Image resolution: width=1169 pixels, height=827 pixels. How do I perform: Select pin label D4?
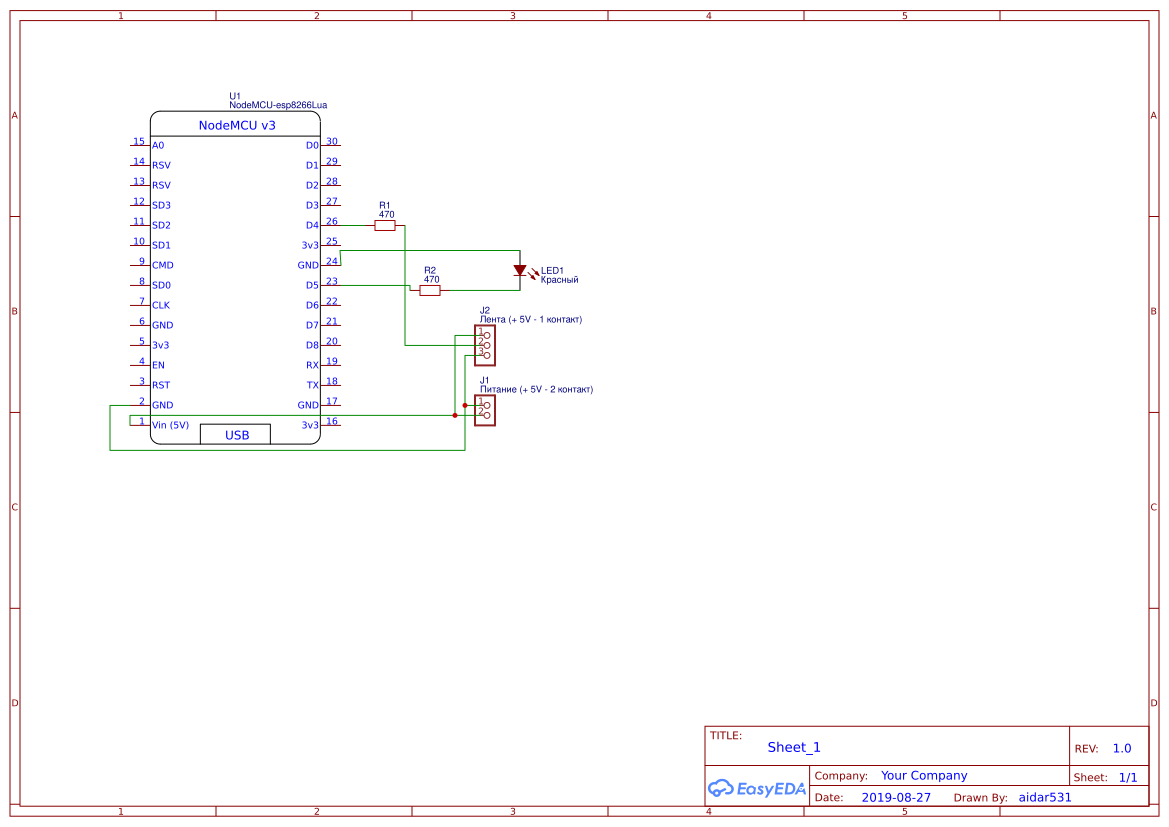tap(312, 225)
